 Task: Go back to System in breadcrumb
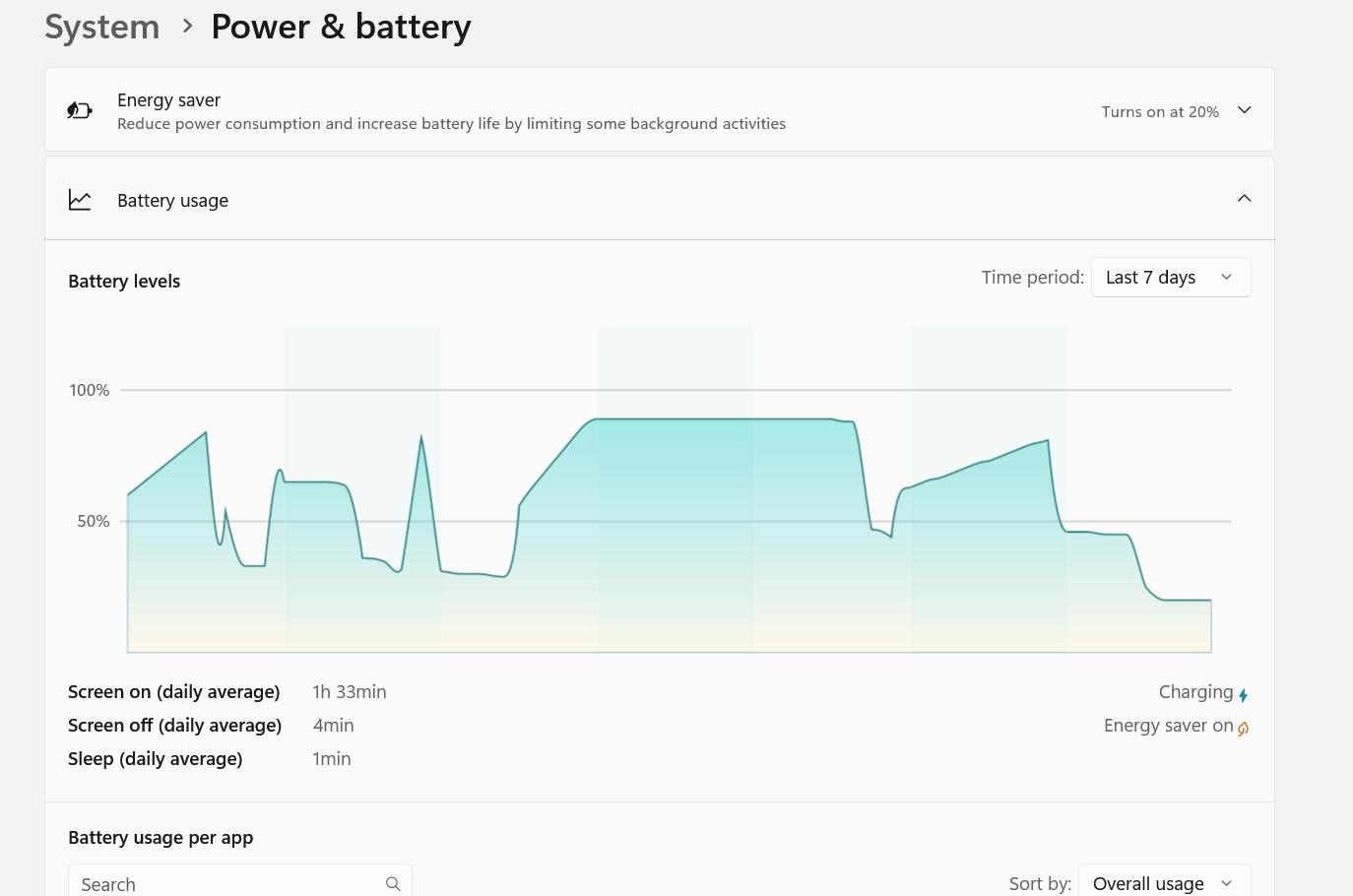[102, 27]
